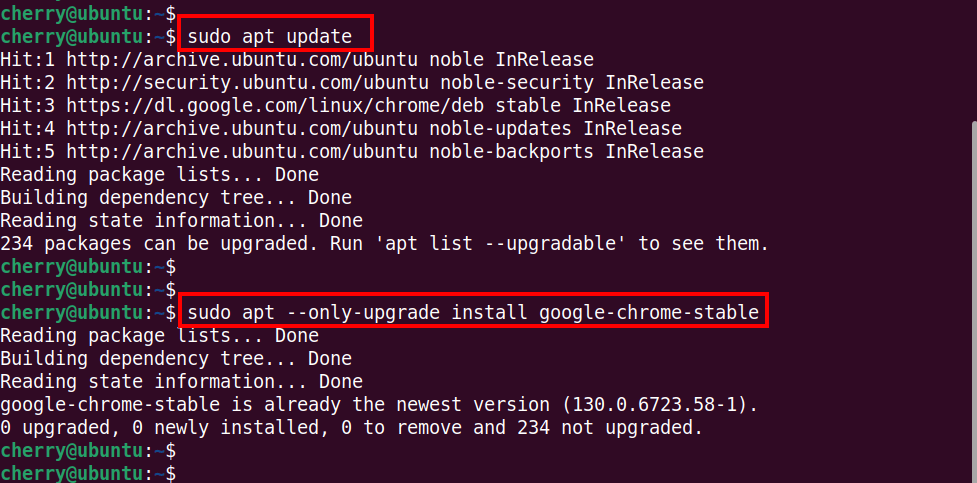Click the 'sudo apt --only-upgrade install google-chrome-stable' command
The width and height of the screenshot is (977, 483).
tap(473, 313)
